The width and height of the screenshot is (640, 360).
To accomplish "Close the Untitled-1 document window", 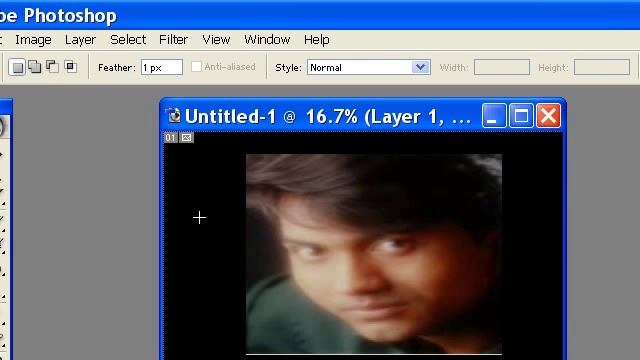I will (548, 116).
